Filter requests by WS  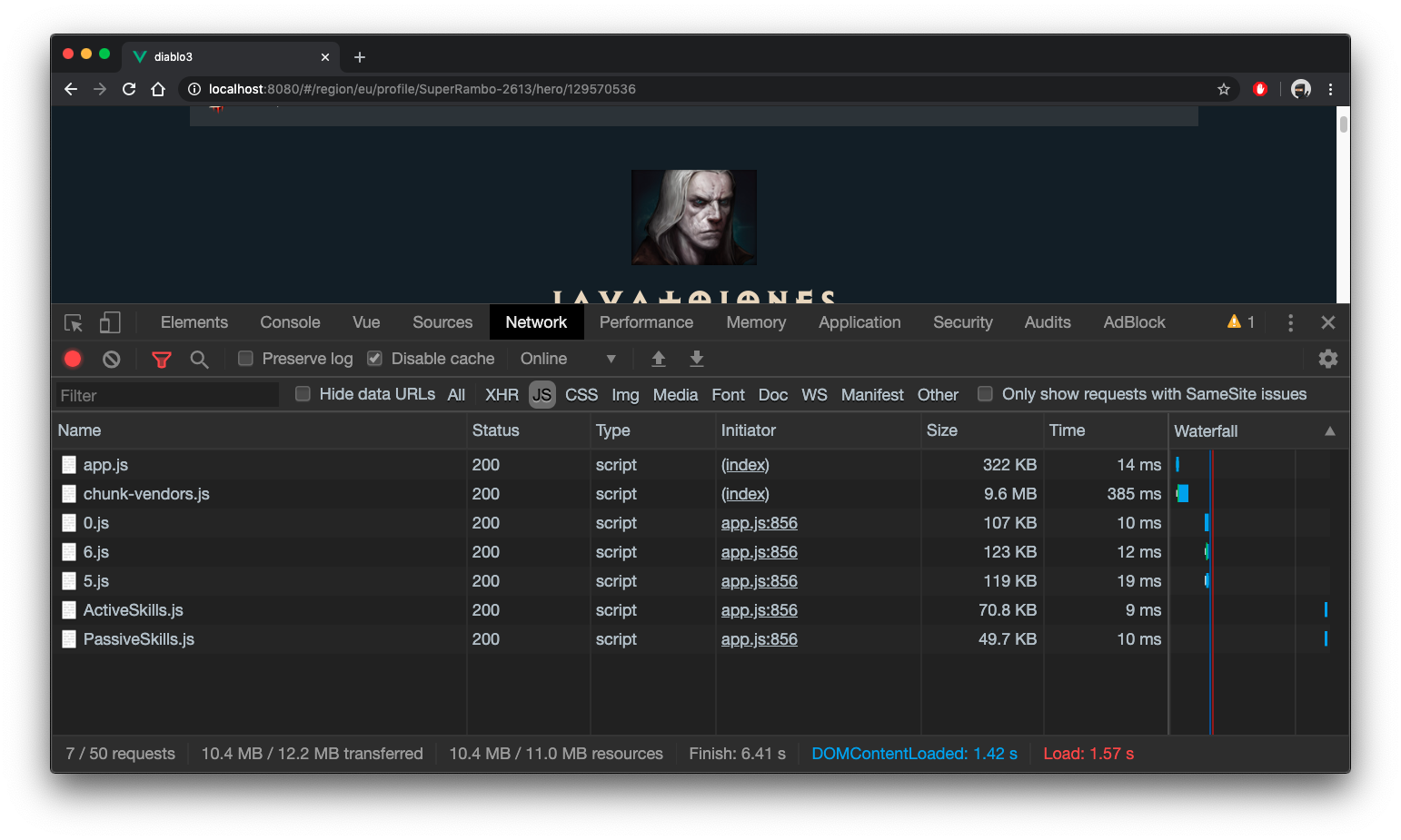[814, 395]
